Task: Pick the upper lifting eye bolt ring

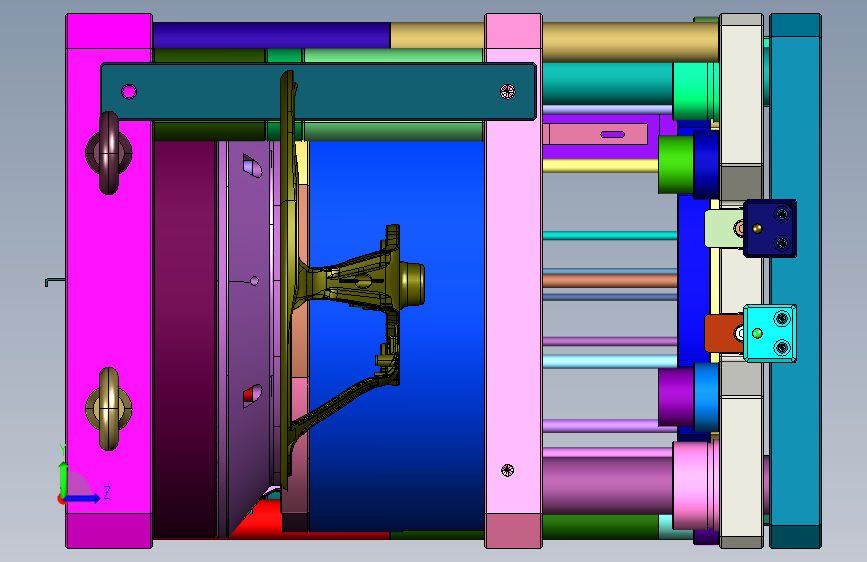Action: (108, 153)
